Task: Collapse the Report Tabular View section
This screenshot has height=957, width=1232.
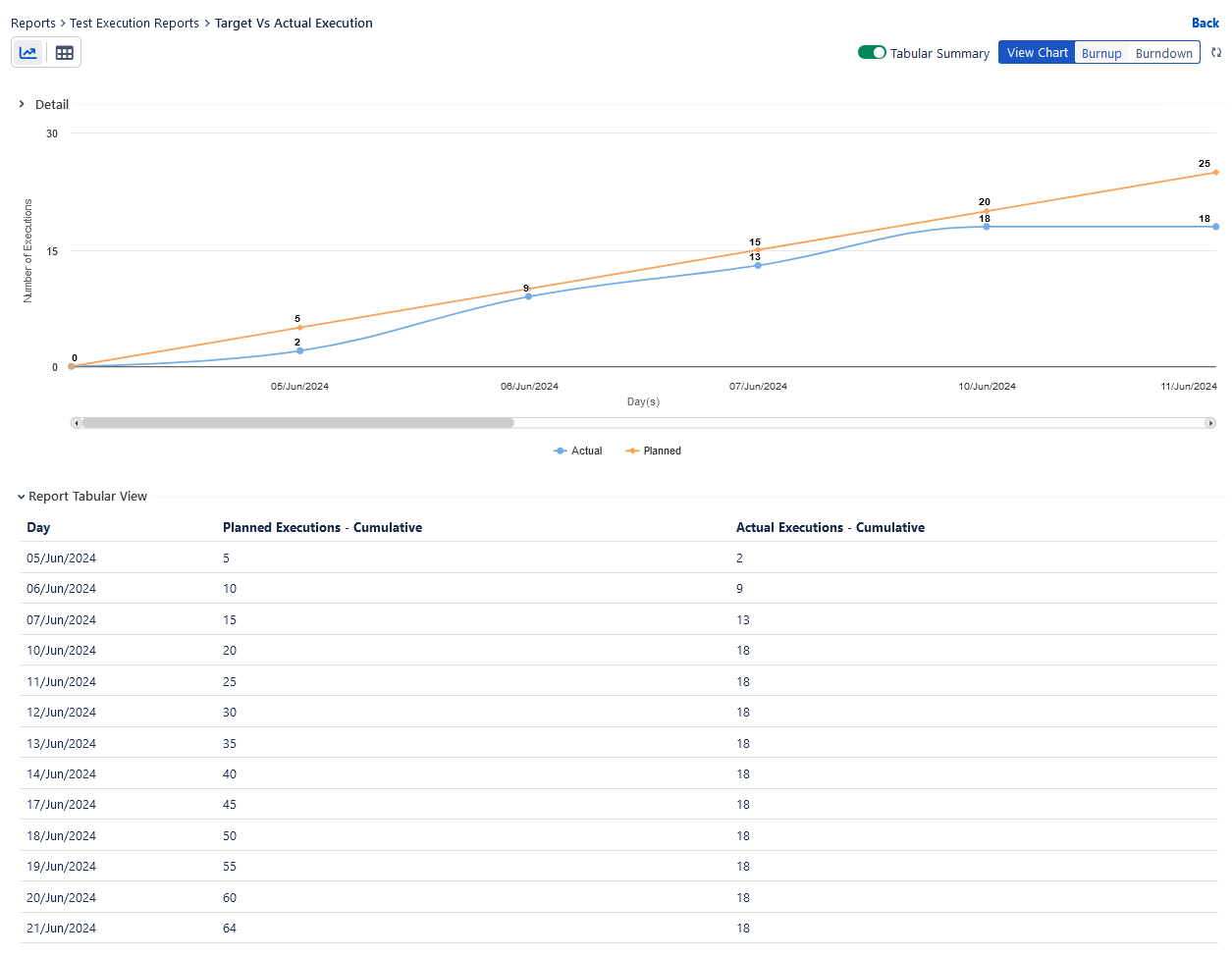Action: (x=22, y=497)
